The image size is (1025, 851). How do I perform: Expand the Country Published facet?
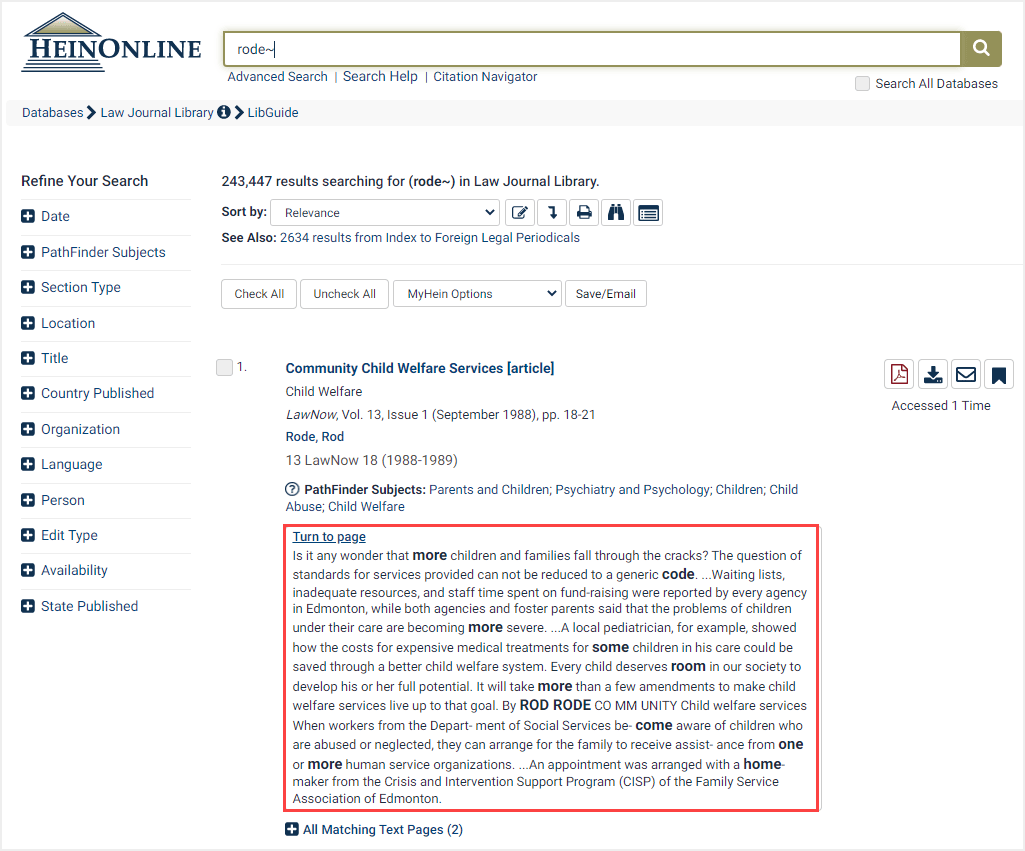(27, 393)
